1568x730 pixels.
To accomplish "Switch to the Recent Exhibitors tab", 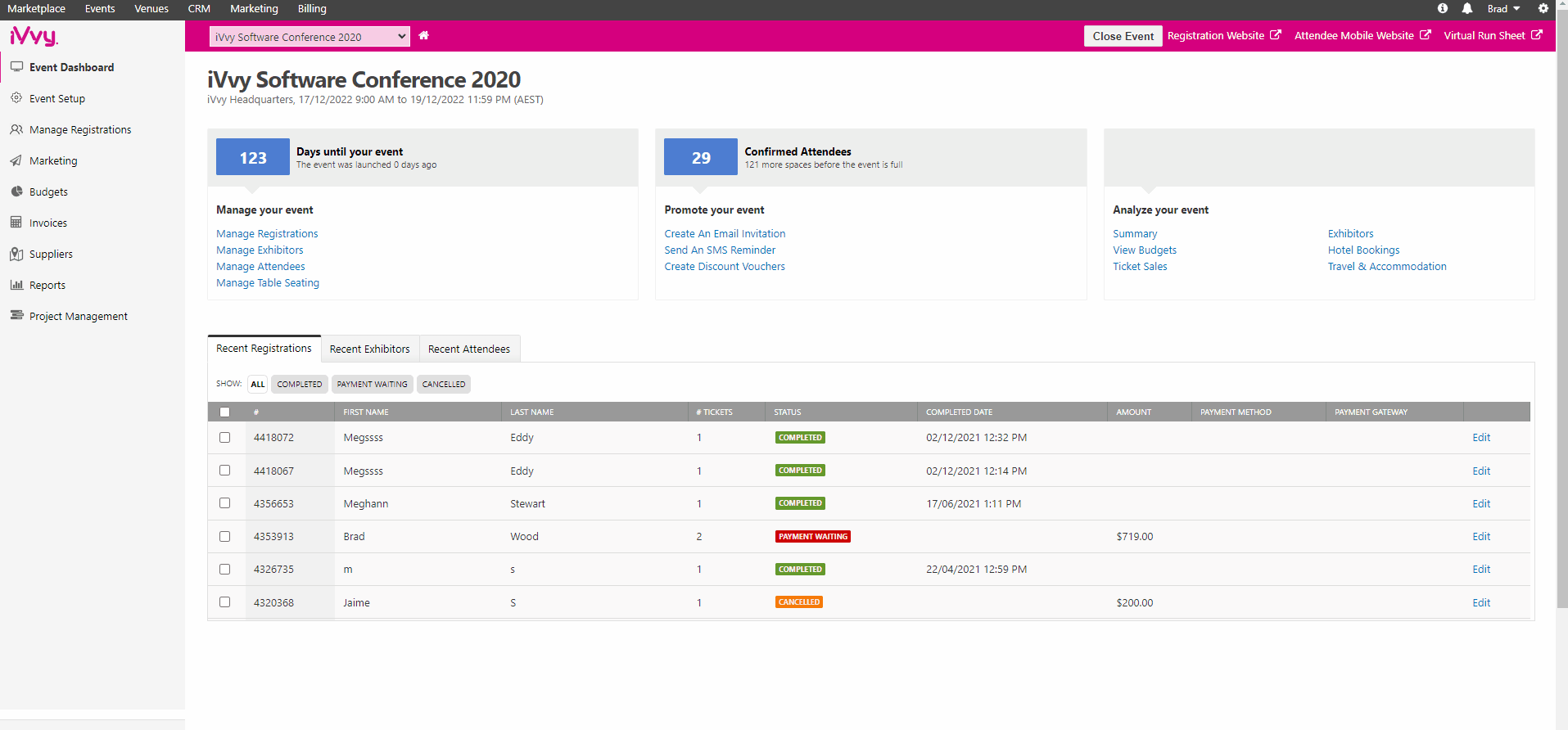I will tap(370, 349).
